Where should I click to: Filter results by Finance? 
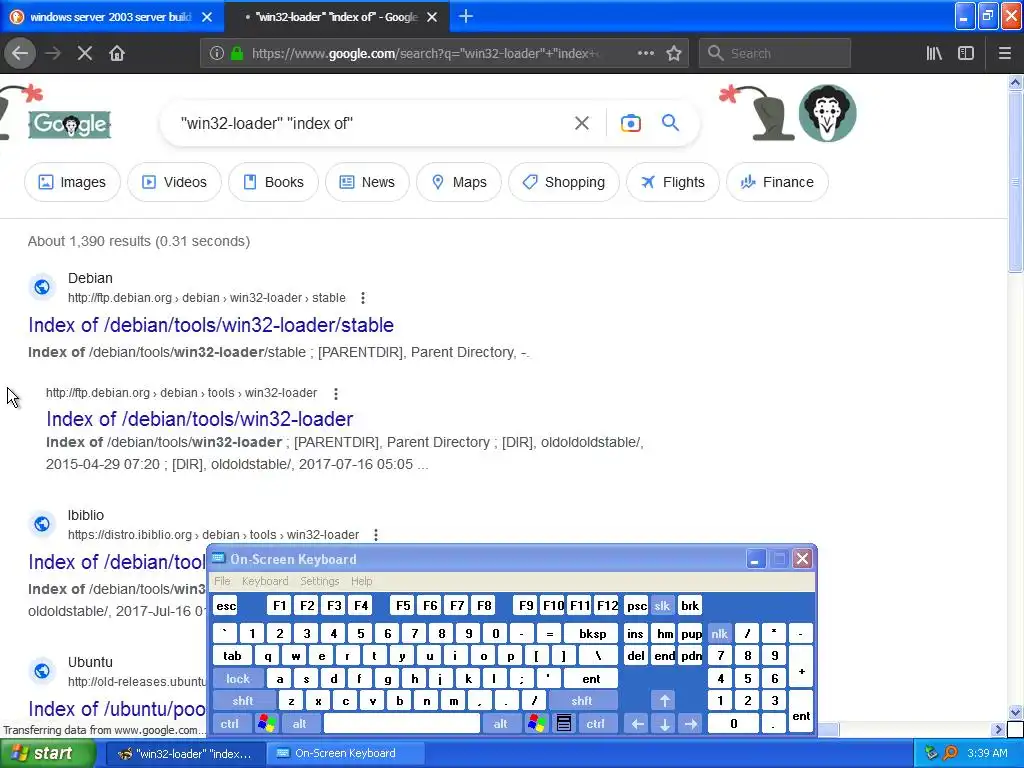click(x=777, y=182)
